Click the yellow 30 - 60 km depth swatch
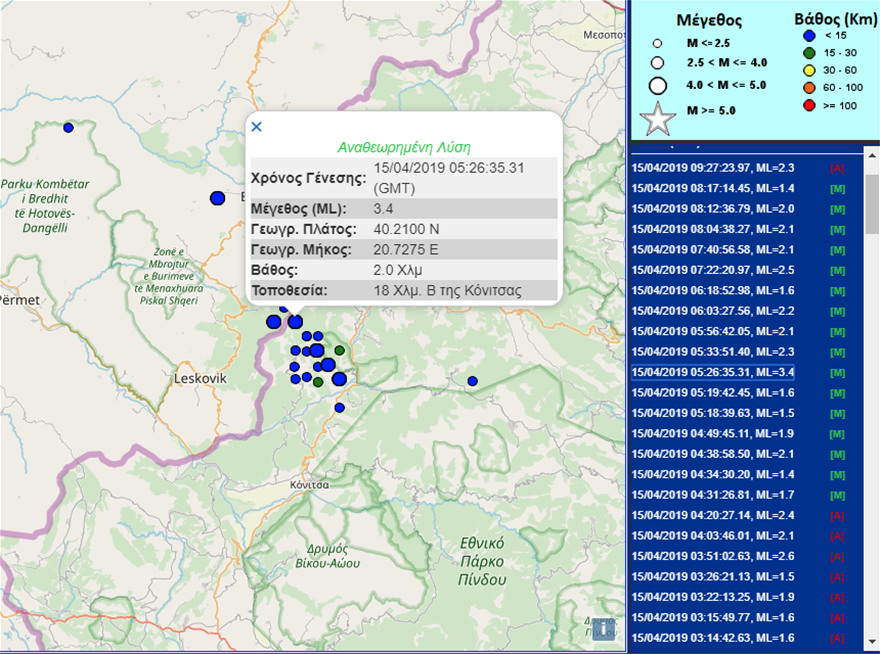The height and width of the screenshot is (654, 880). 808,70
